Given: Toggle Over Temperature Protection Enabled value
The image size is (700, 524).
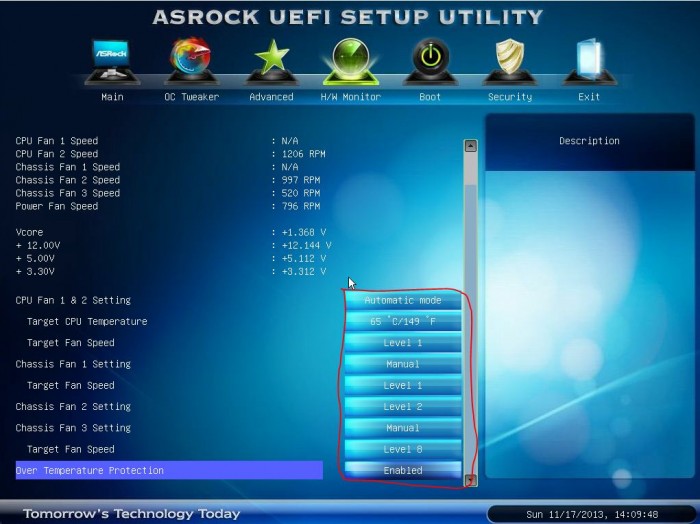Looking at the screenshot, I should click(x=403, y=470).
